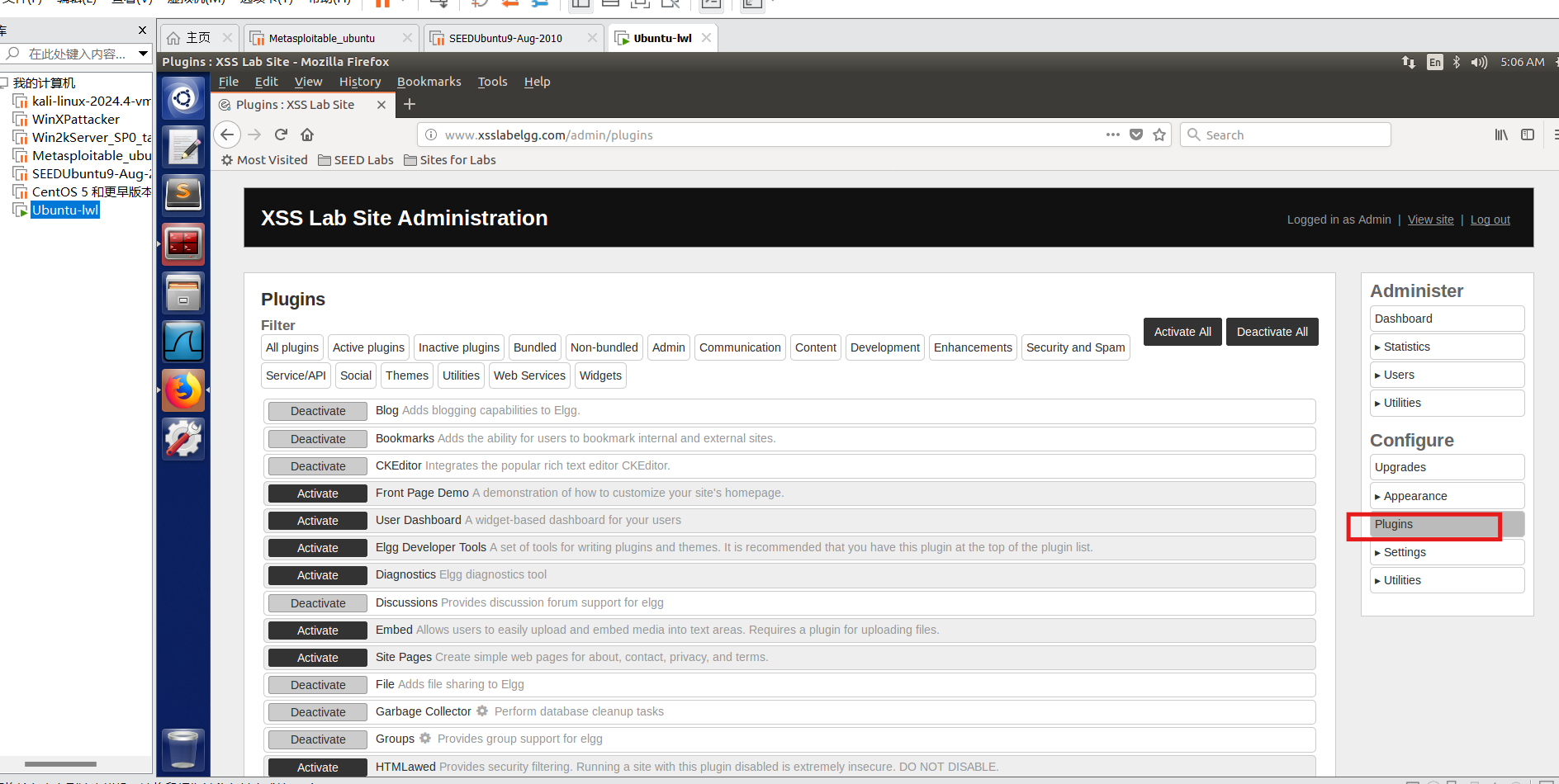Open page actions three-dot menu in URL bar
1559x784 pixels.
1113,135
